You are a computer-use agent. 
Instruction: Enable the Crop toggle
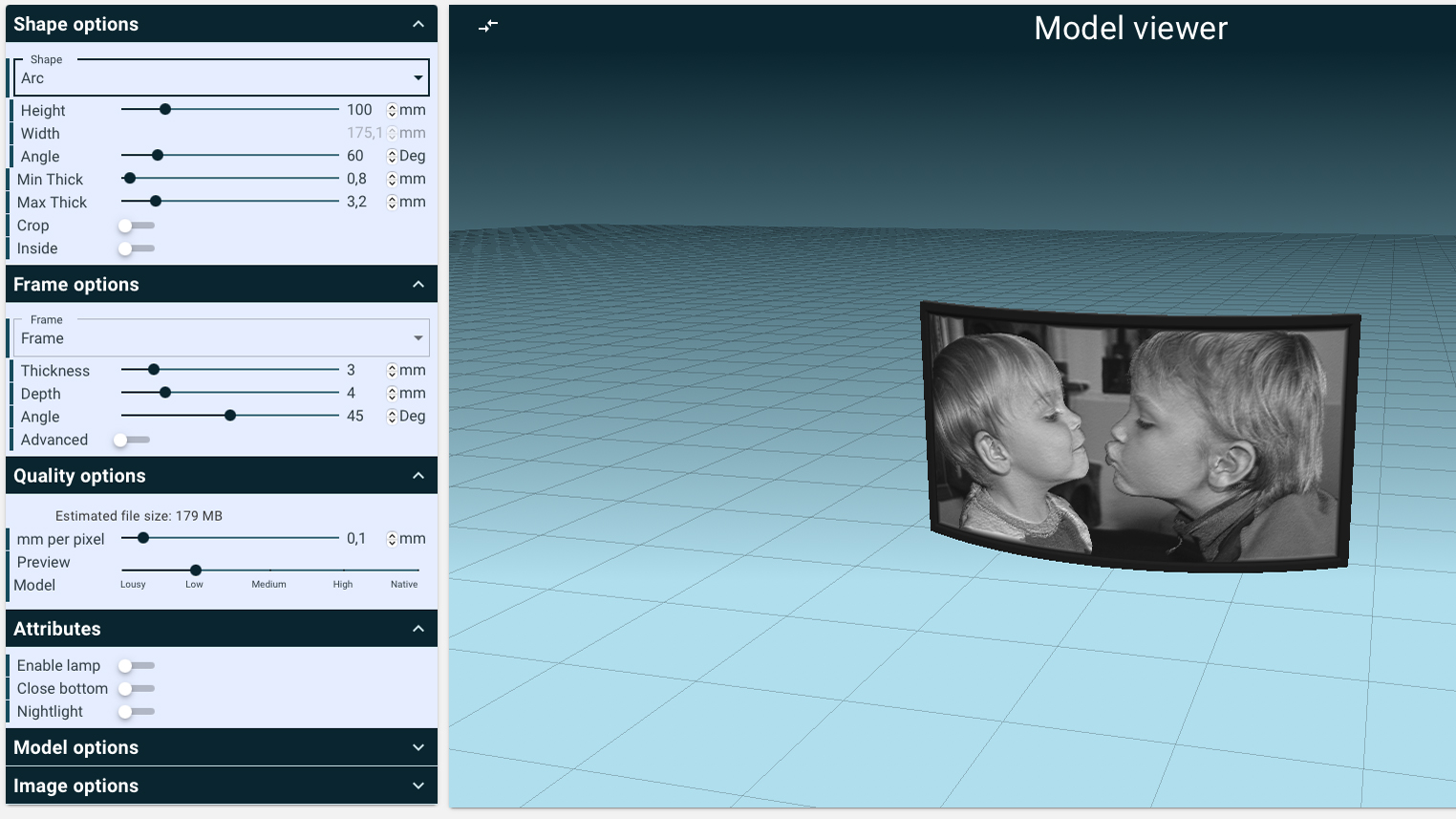click(x=136, y=226)
